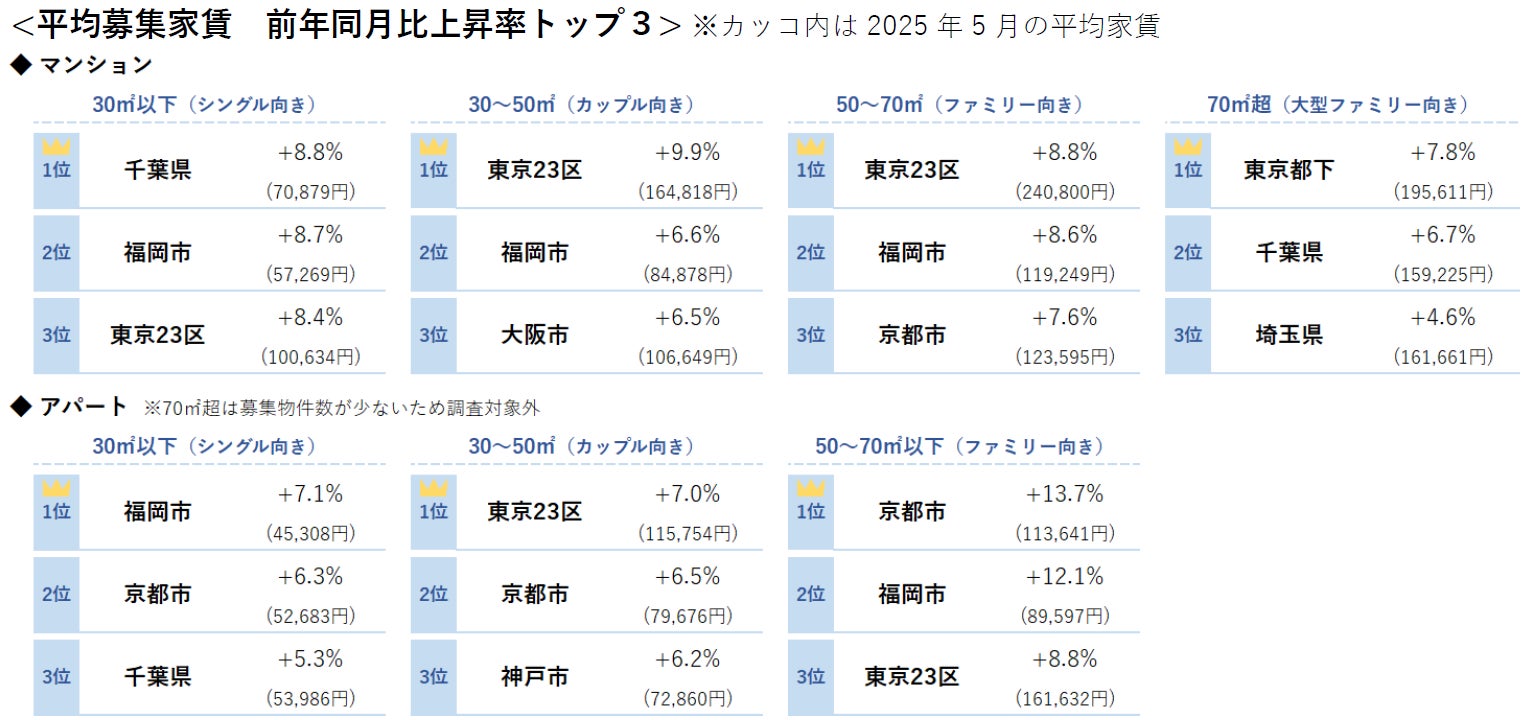Select the 70㎡超（大型ファミリー向き） column header
The width and height of the screenshot is (1527, 720).
[x=1338, y=105]
